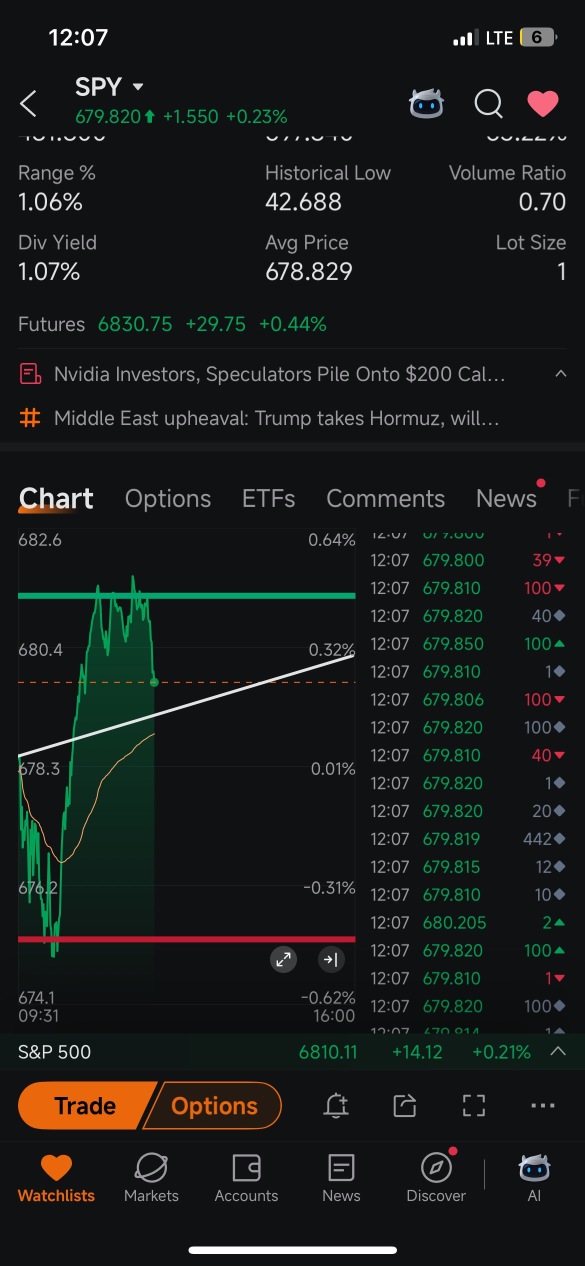The height and width of the screenshot is (1266, 585).
Task: Tap the orange-outlined Options button
Action: coord(214,1106)
